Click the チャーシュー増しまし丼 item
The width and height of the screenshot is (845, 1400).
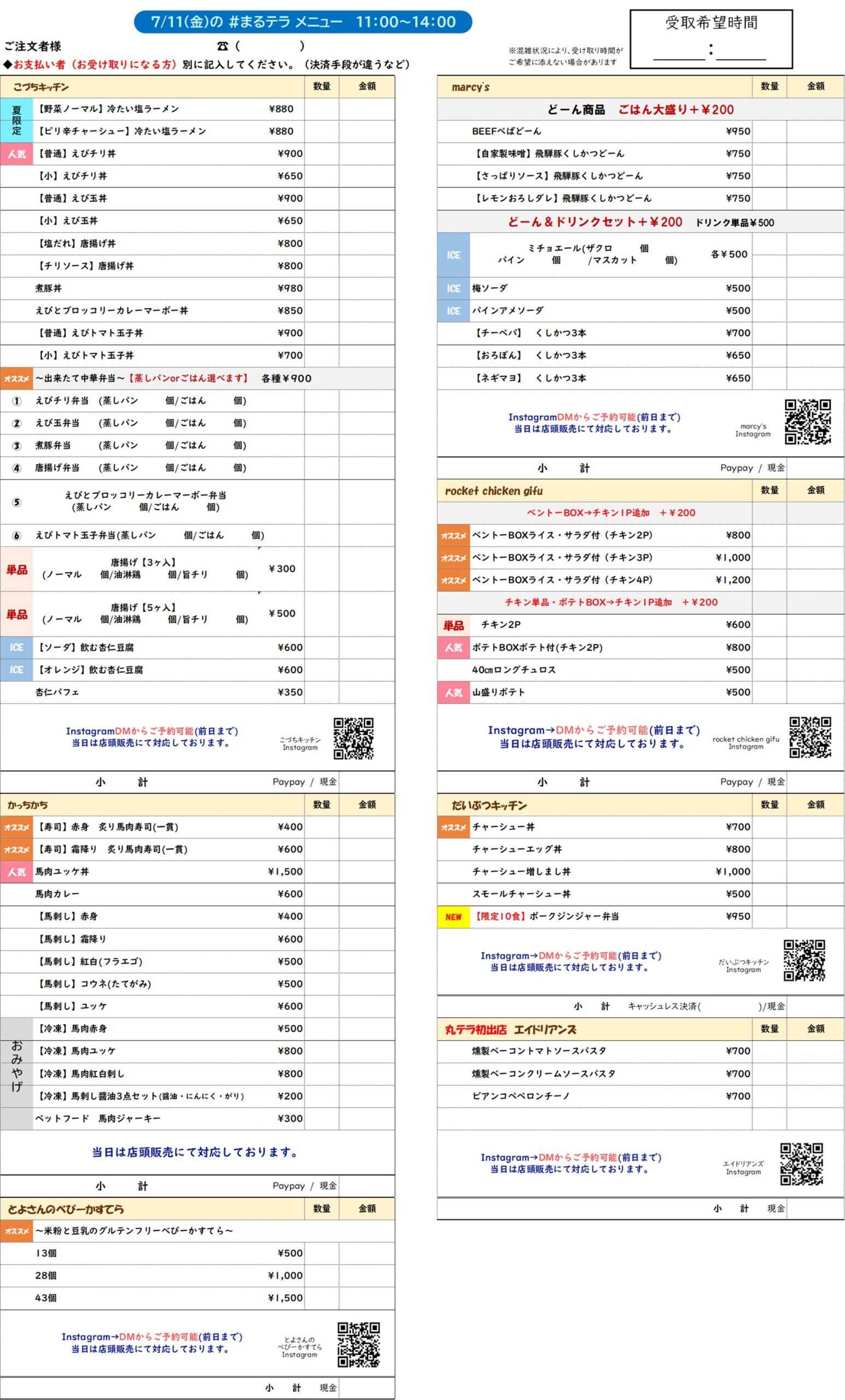click(x=521, y=872)
